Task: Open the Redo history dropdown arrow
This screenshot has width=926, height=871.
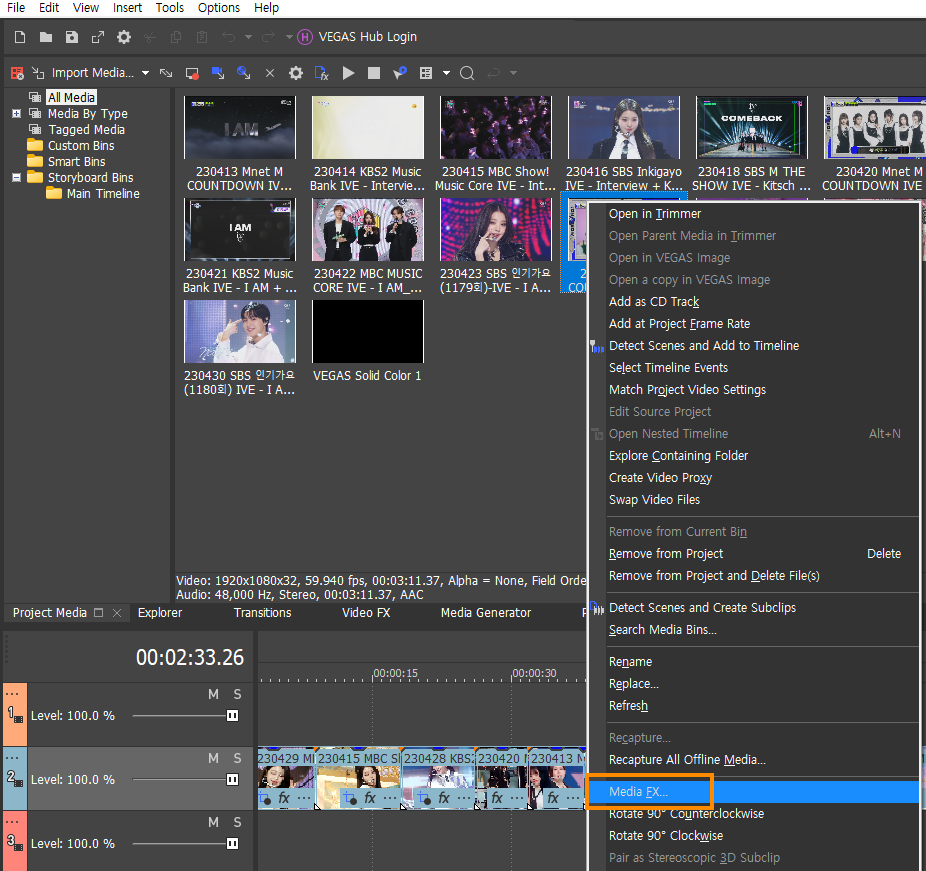Action: click(289, 37)
